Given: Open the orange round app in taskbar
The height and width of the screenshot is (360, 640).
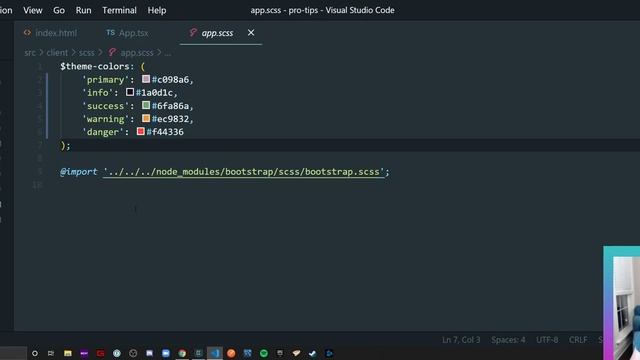Looking at the screenshot, I should point(231,353).
